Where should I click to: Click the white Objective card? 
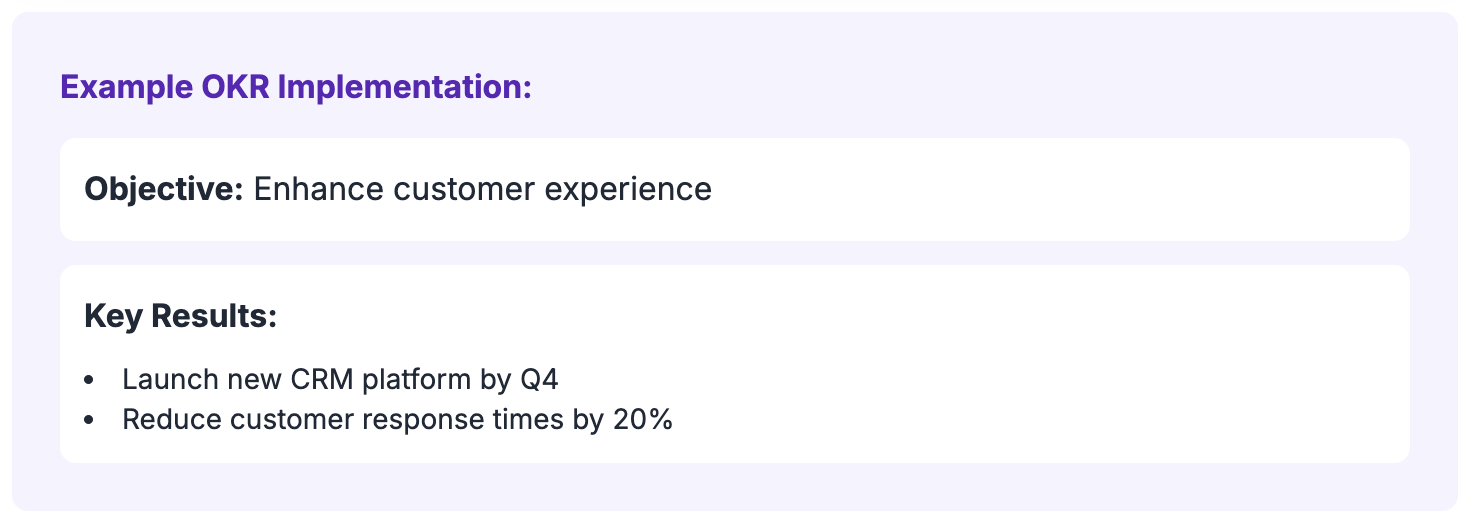(735, 189)
